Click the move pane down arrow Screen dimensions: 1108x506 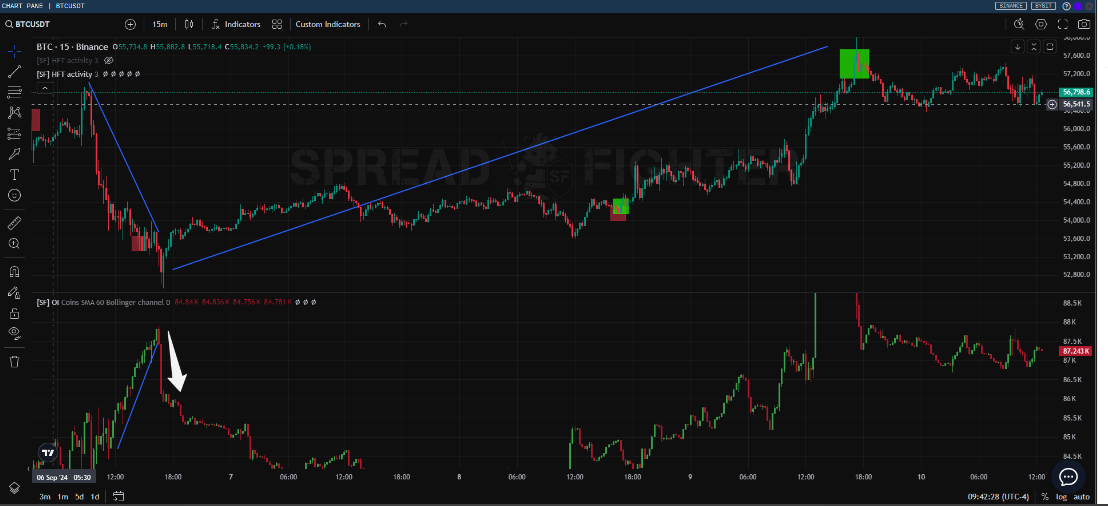(1018, 47)
